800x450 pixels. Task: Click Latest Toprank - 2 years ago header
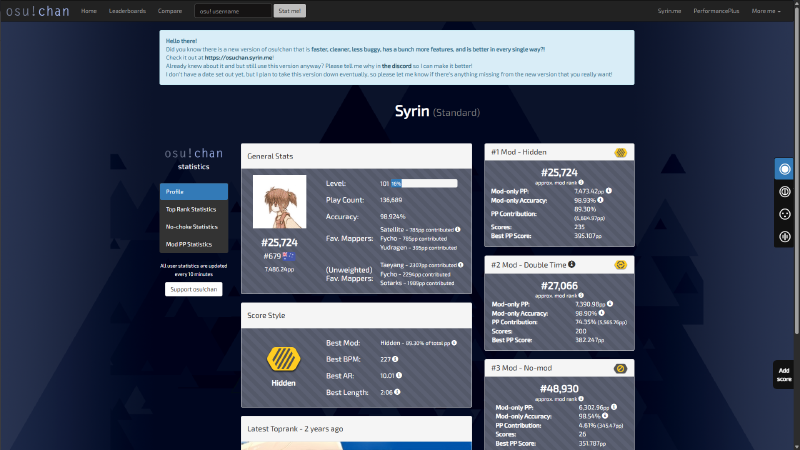[x=356, y=429]
